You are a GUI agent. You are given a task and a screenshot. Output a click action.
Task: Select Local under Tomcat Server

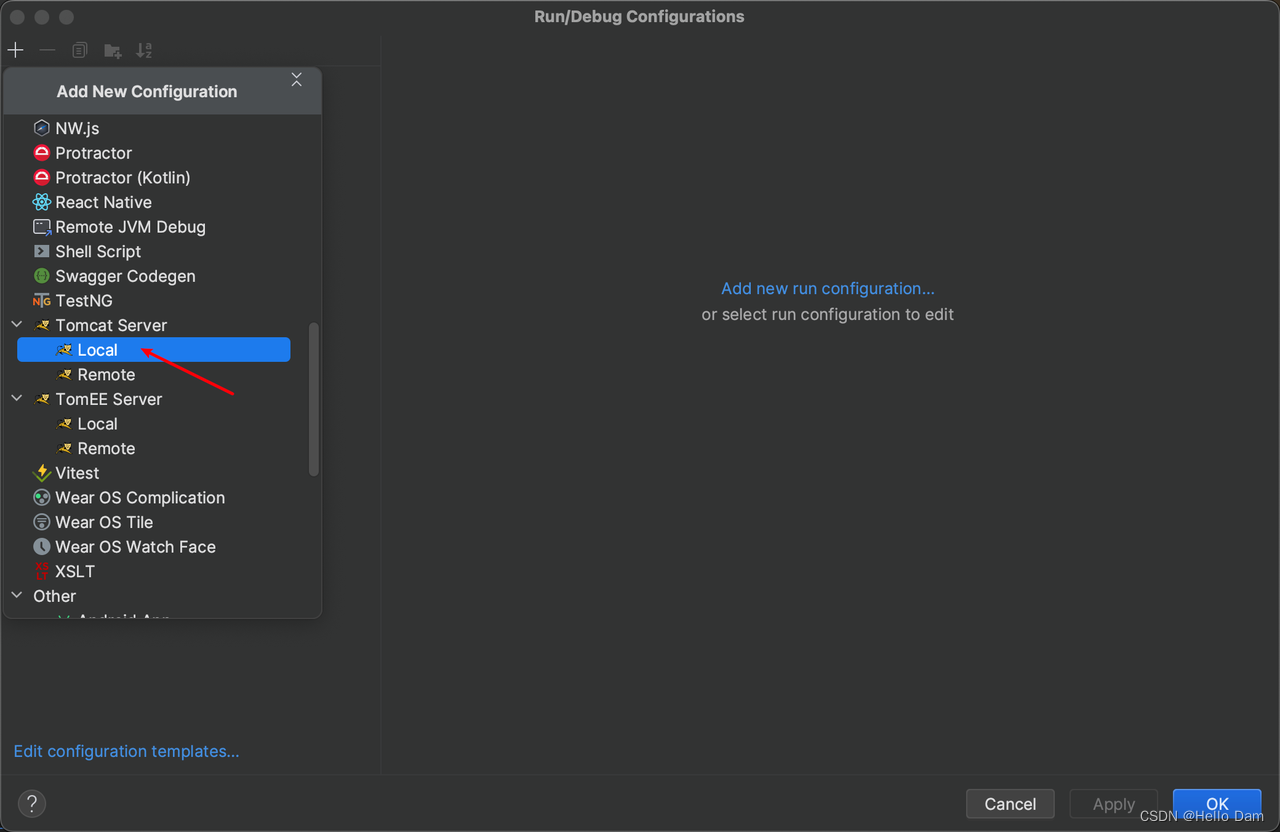click(154, 350)
